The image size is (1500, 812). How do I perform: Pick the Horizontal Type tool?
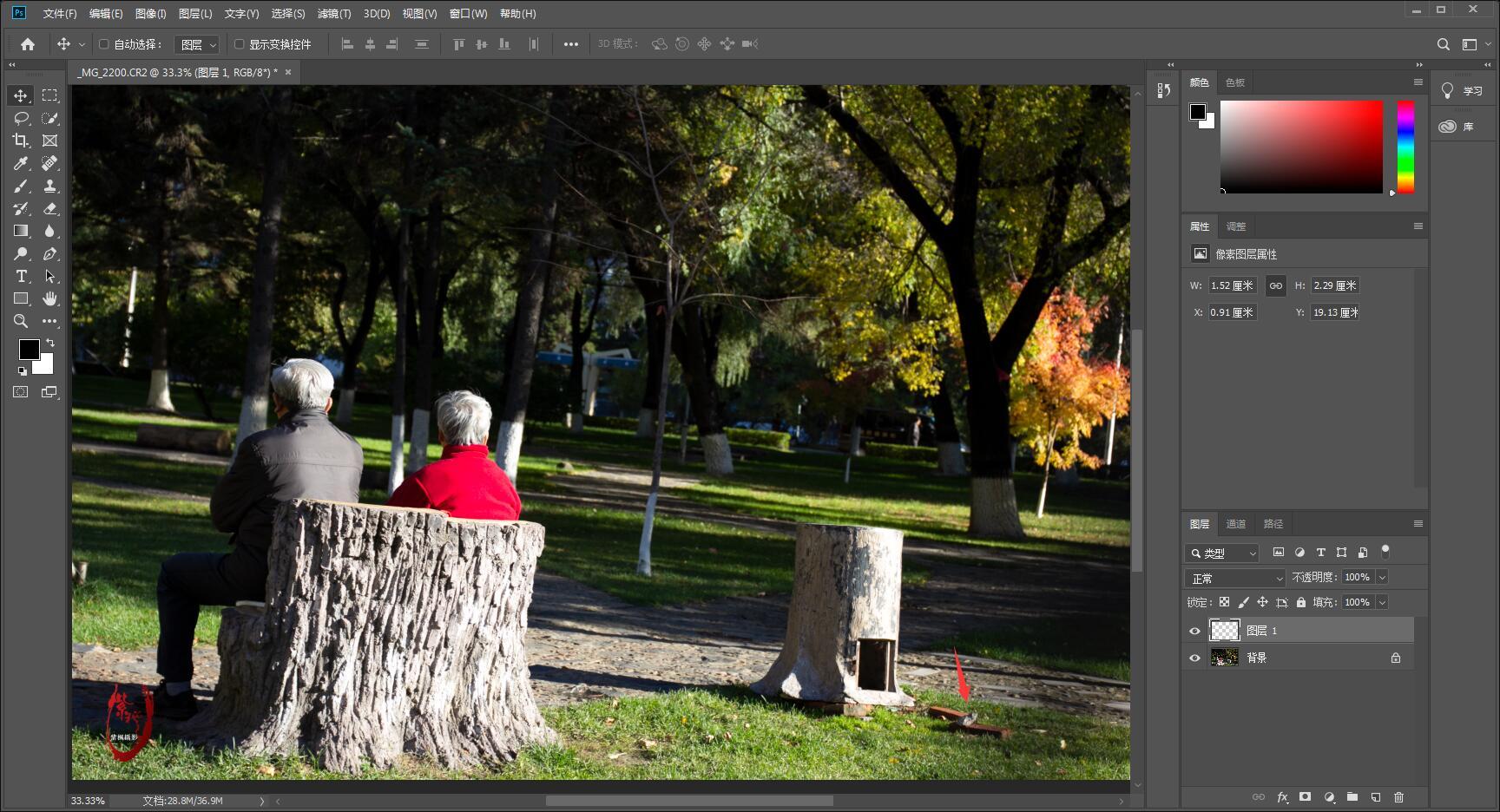21,276
